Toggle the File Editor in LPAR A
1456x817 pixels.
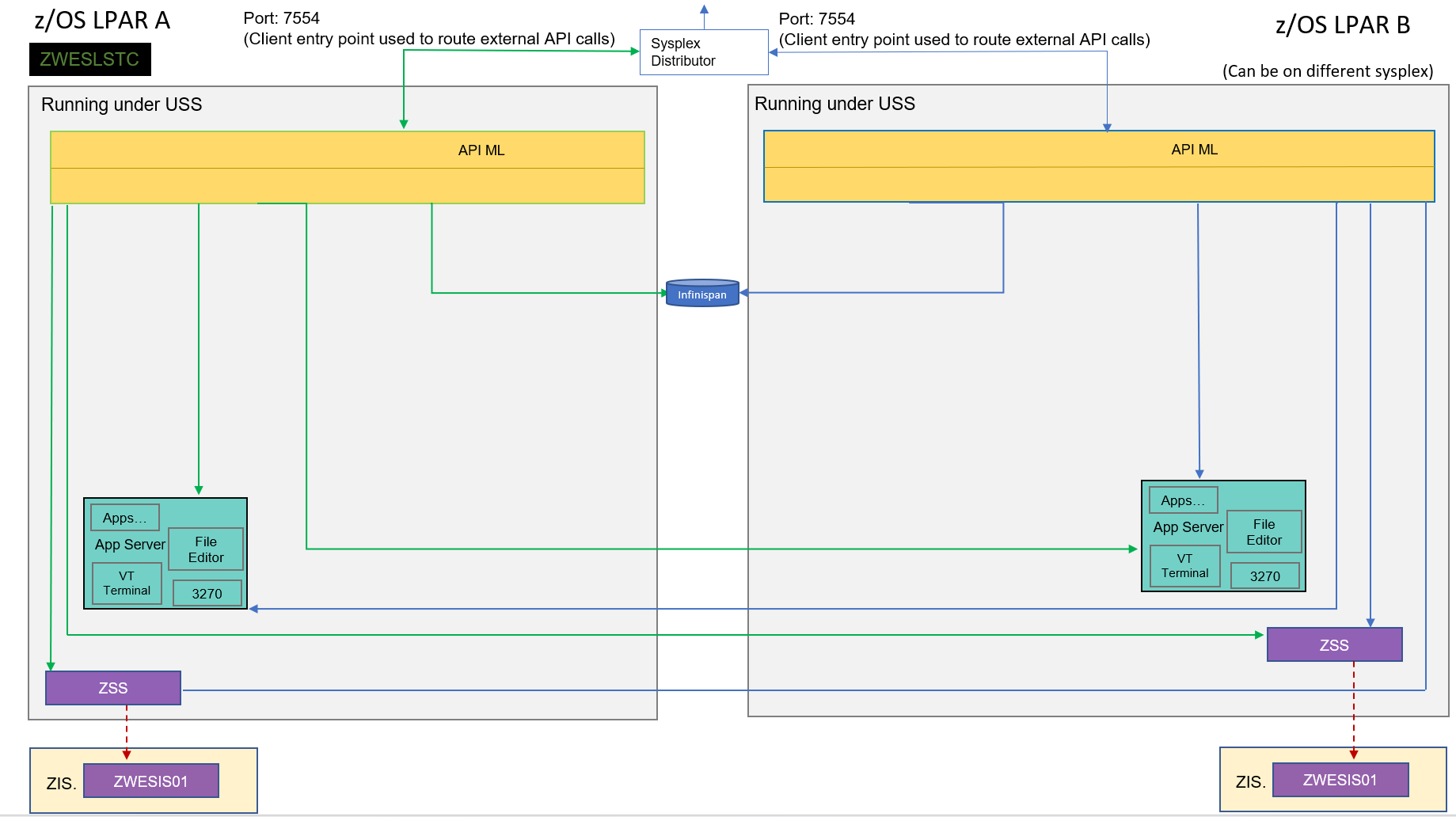click(205, 548)
